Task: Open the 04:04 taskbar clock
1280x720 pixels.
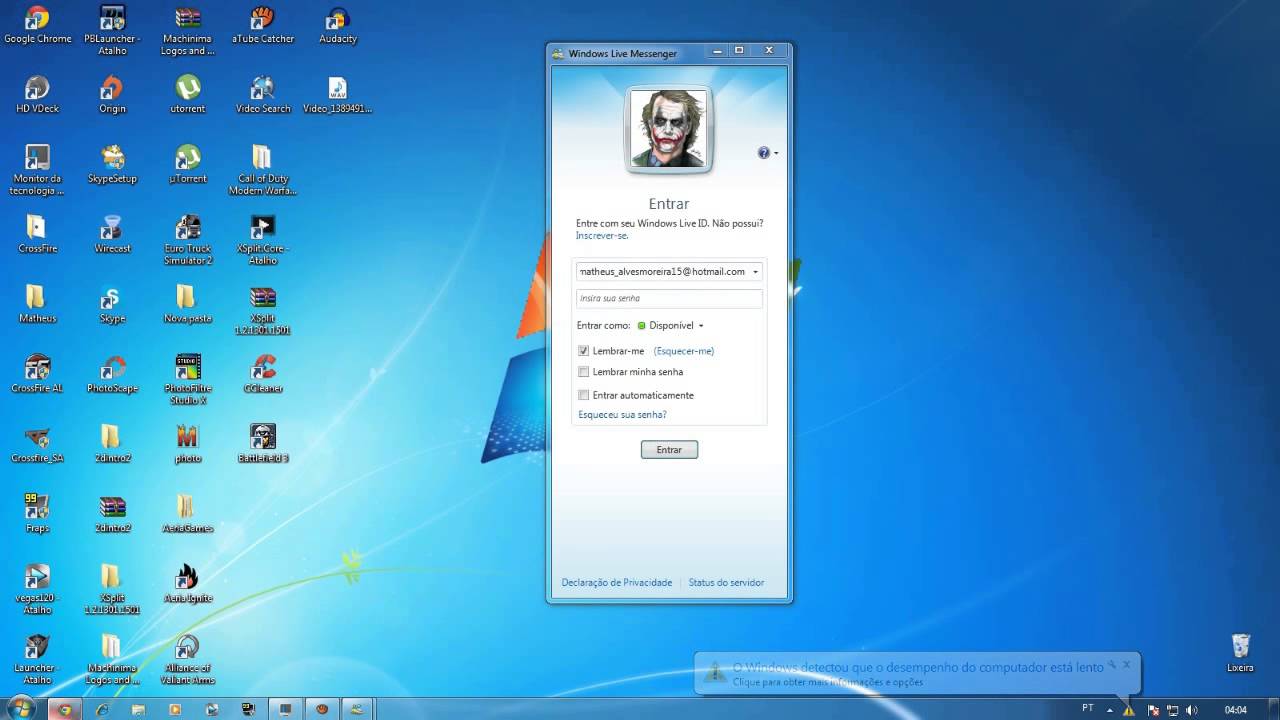Action: pyautogui.click(x=1236, y=709)
